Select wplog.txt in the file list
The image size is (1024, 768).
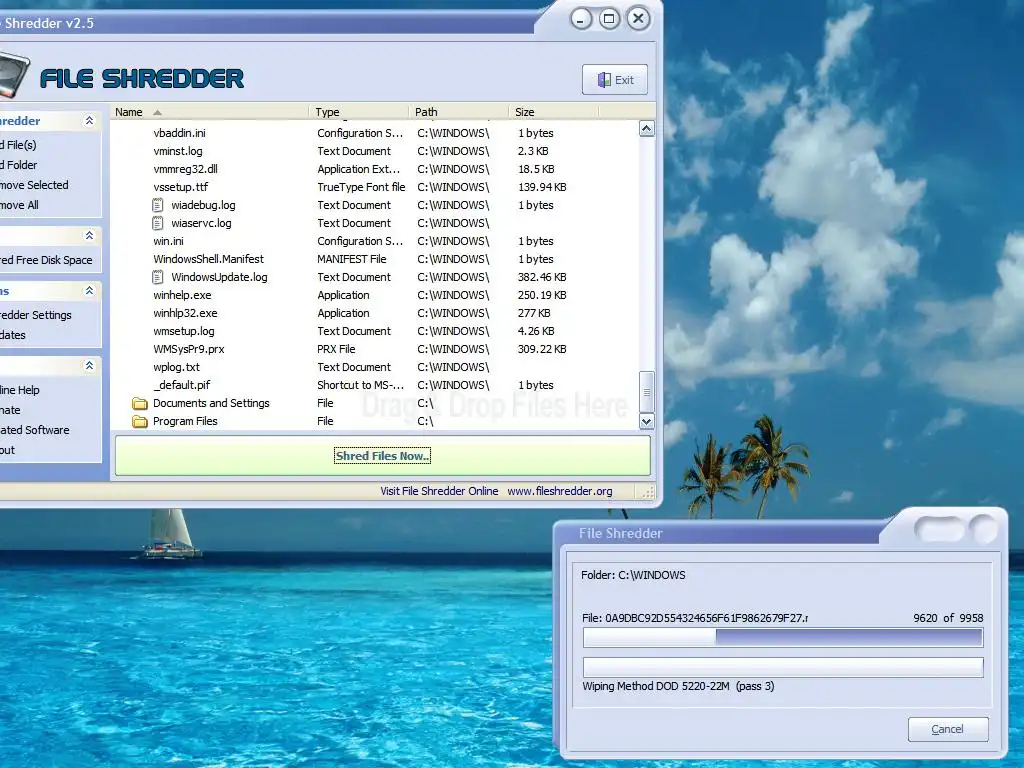(x=176, y=368)
